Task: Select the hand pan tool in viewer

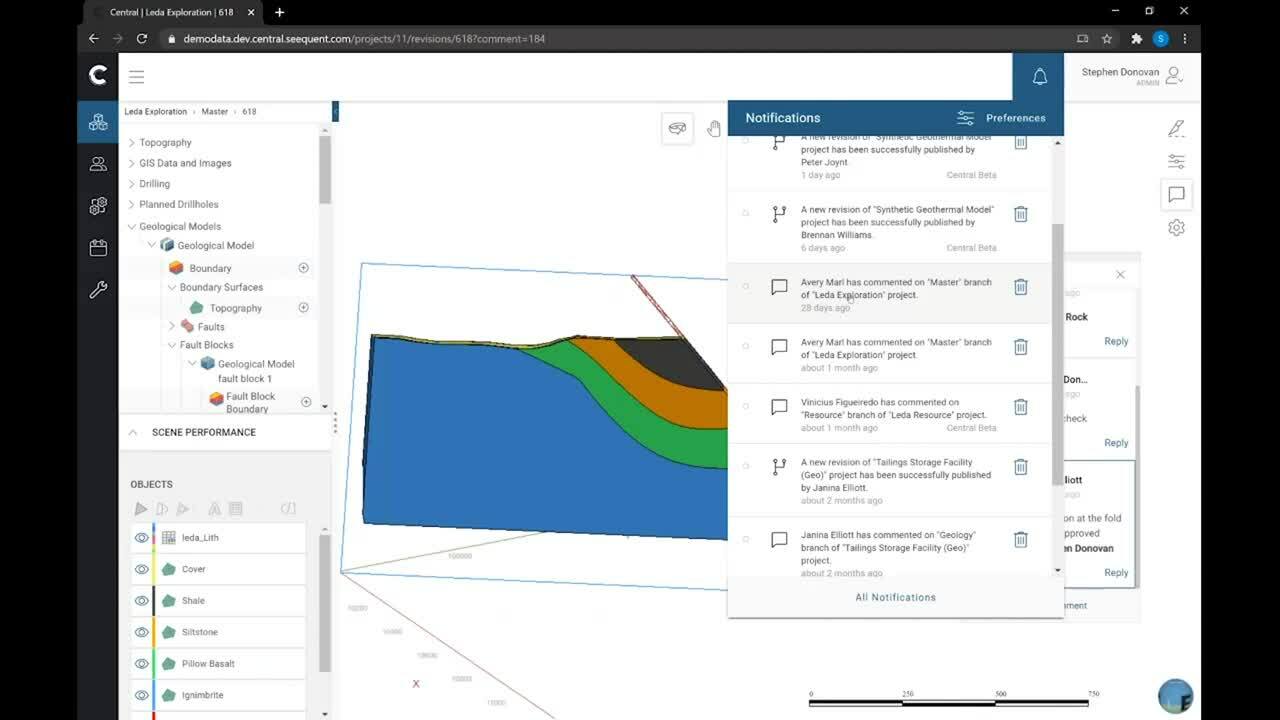Action: click(714, 128)
